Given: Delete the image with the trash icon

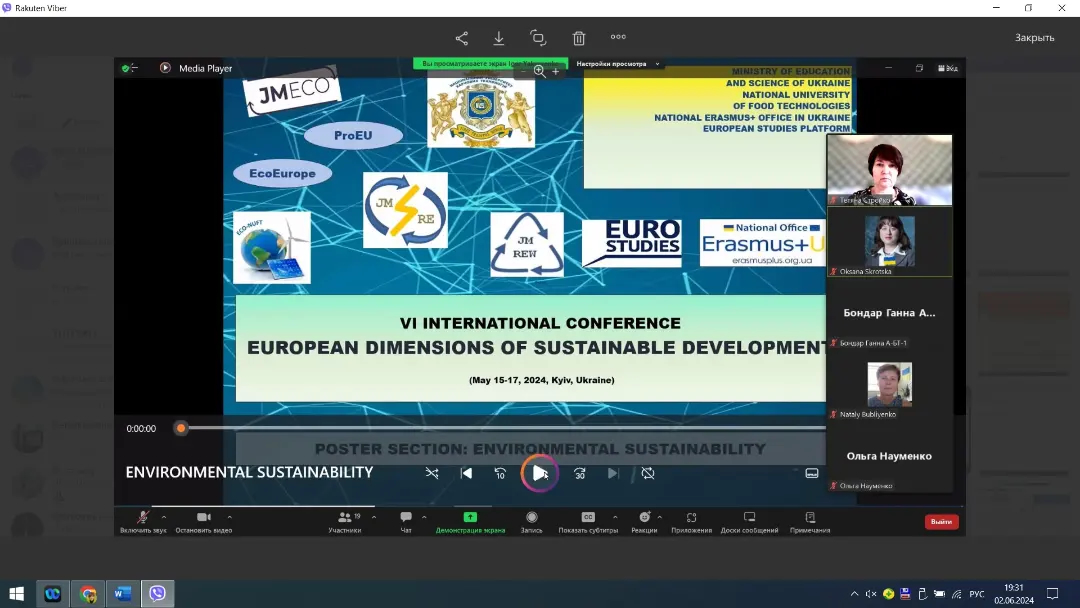Looking at the screenshot, I should click(578, 38).
